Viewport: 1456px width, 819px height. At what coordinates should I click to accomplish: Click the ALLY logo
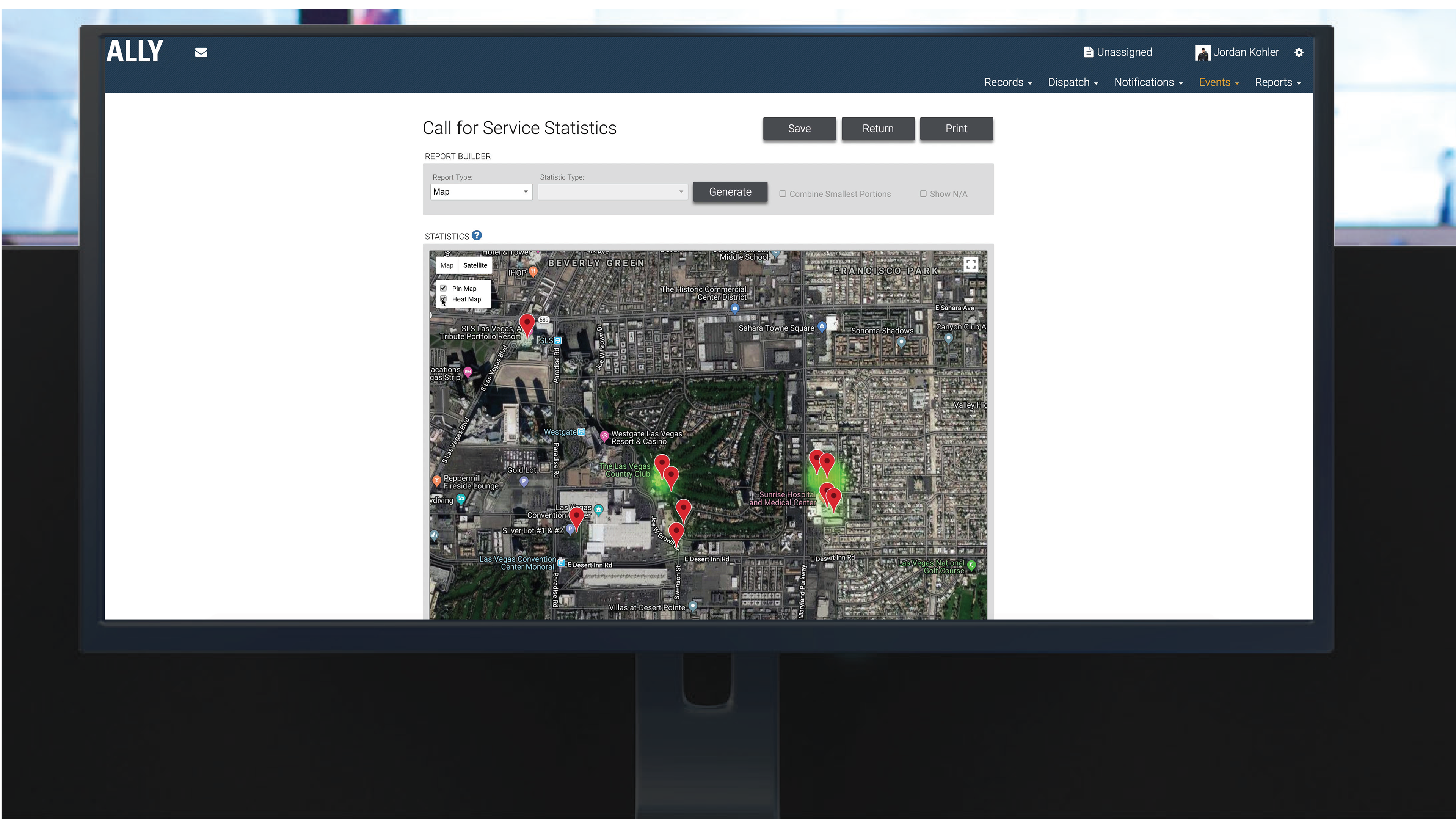(135, 52)
